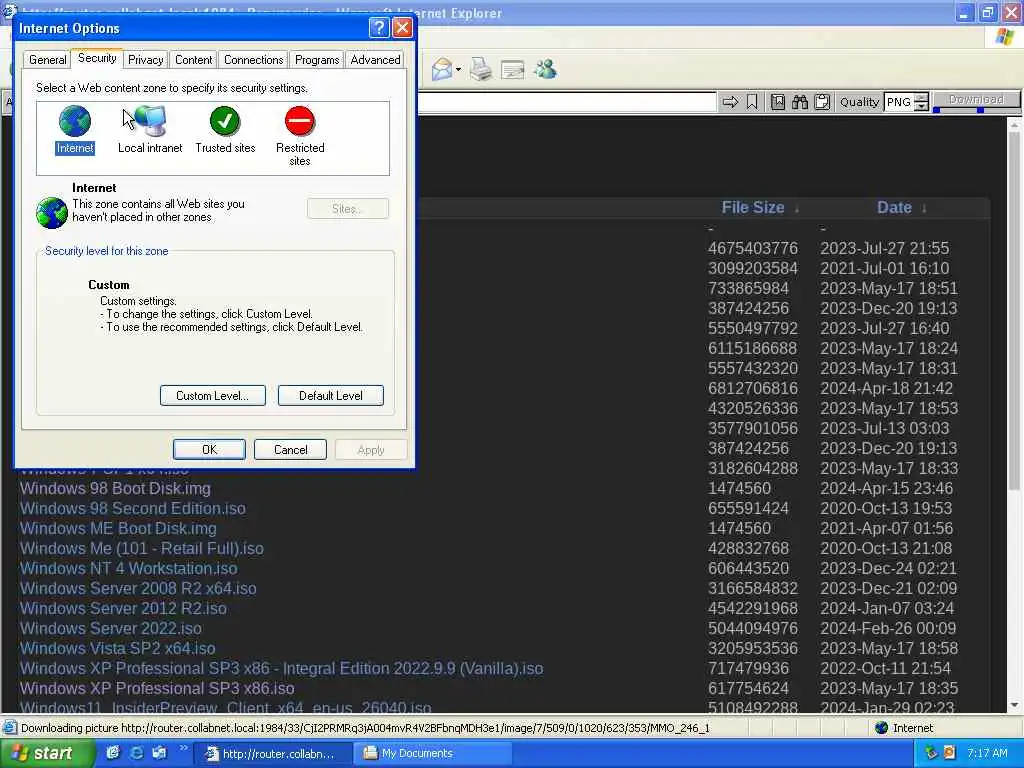Switch to My Documents taskbar button

[x=432, y=753]
